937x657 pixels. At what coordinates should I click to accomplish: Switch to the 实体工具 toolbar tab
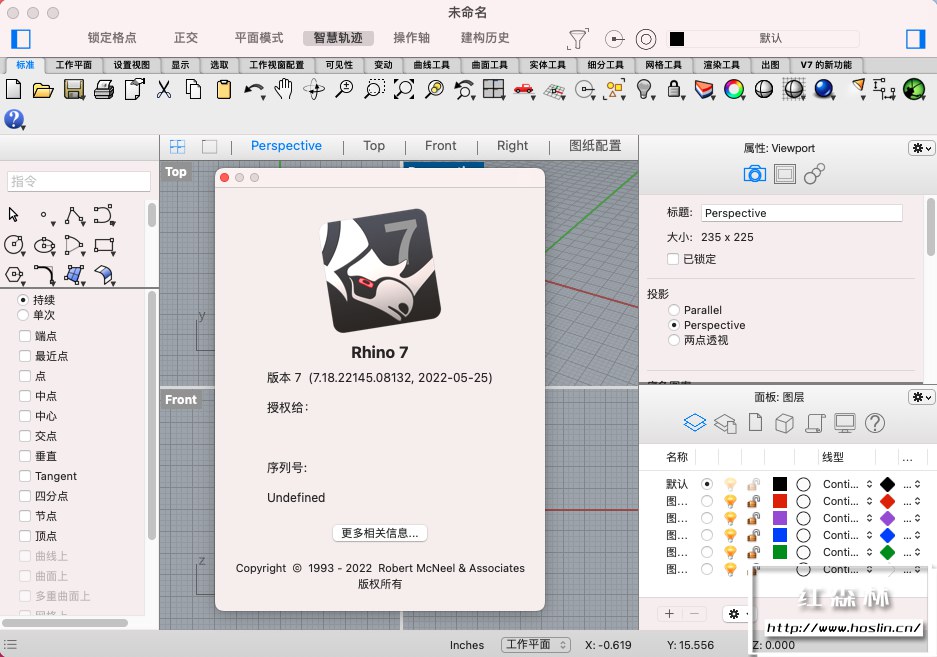pyautogui.click(x=547, y=65)
